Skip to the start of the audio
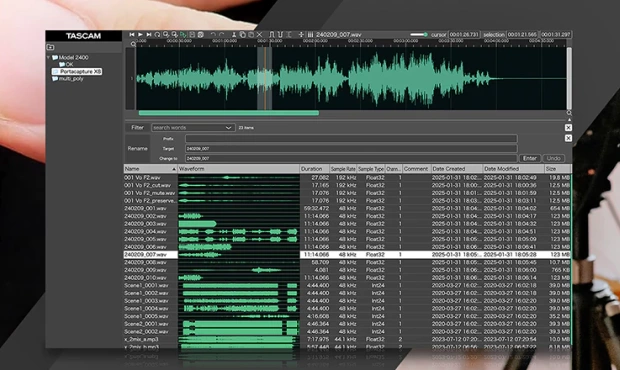The height and width of the screenshot is (370, 620). 132,35
